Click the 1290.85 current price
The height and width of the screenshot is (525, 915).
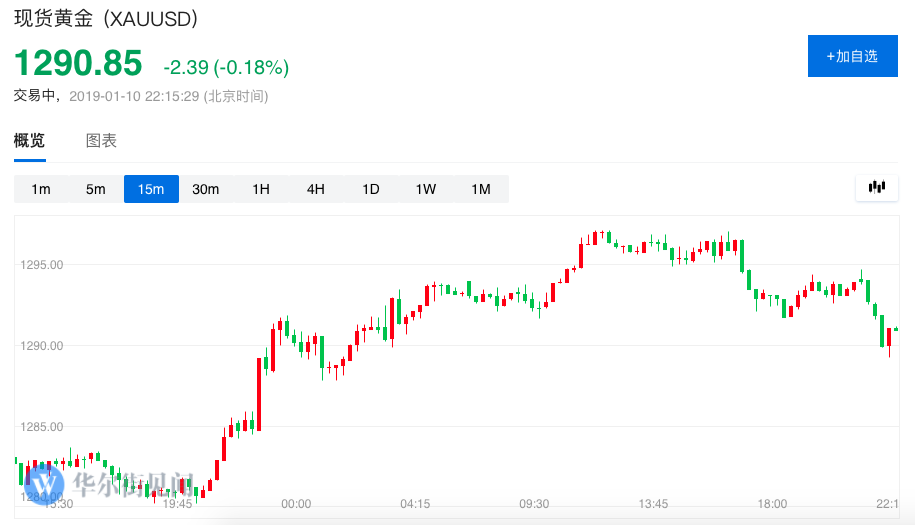pyautogui.click(x=79, y=64)
